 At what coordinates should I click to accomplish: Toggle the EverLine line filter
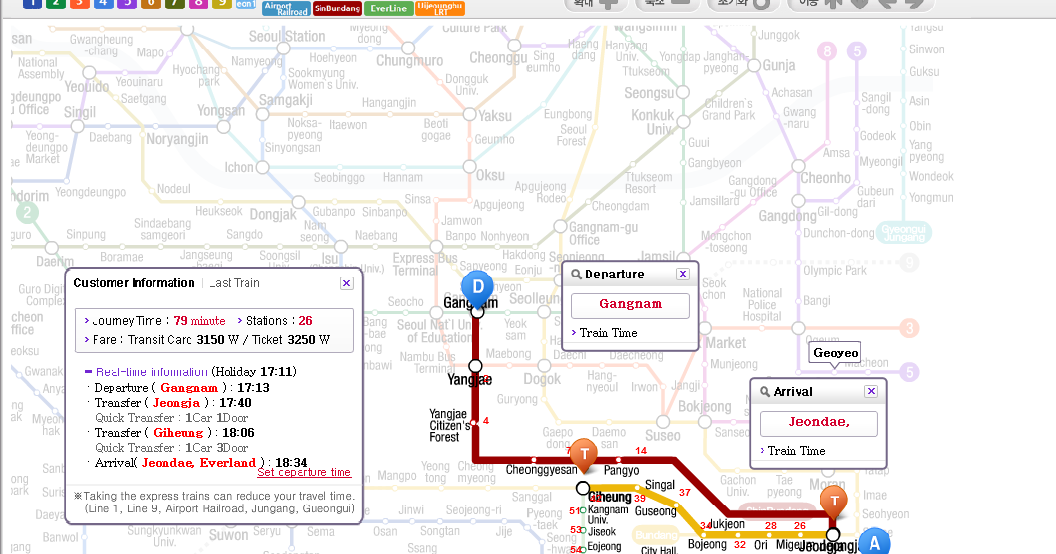click(385, 7)
